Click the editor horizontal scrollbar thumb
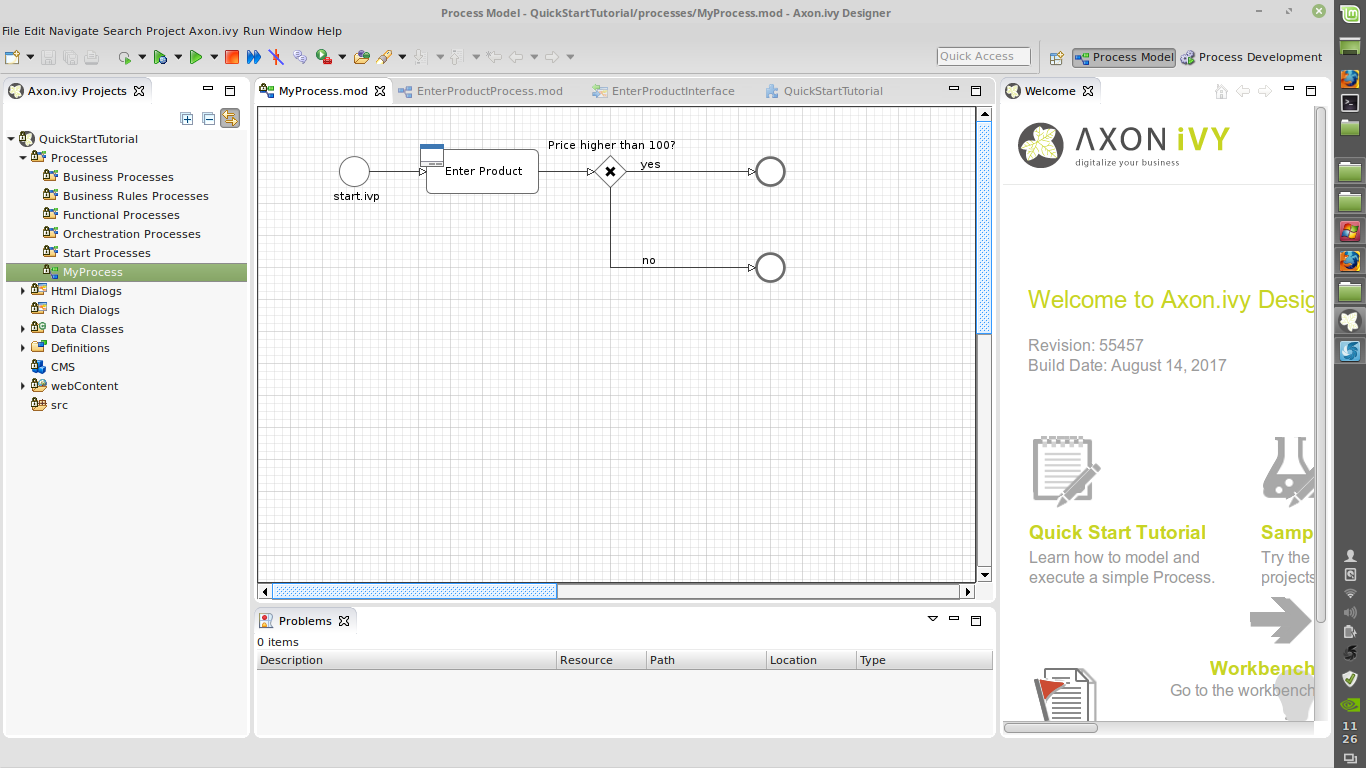The height and width of the screenshot is (768, 1366). pos(414,591)
